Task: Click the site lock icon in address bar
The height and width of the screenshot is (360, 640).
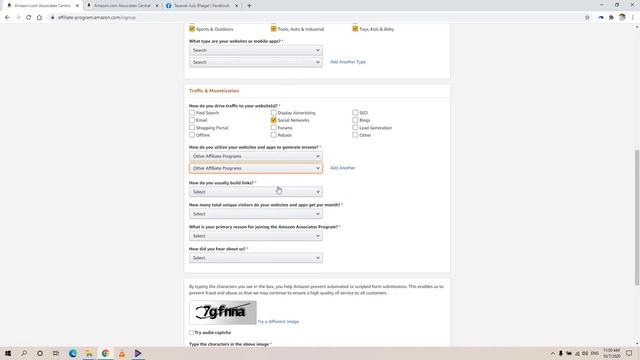Action: coord(52,18)
